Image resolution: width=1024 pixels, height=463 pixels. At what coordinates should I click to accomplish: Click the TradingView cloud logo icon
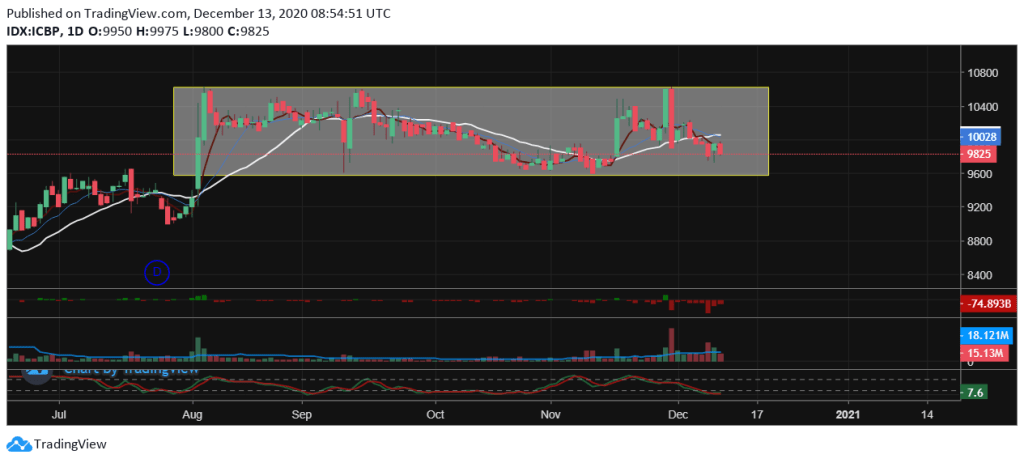18,444
